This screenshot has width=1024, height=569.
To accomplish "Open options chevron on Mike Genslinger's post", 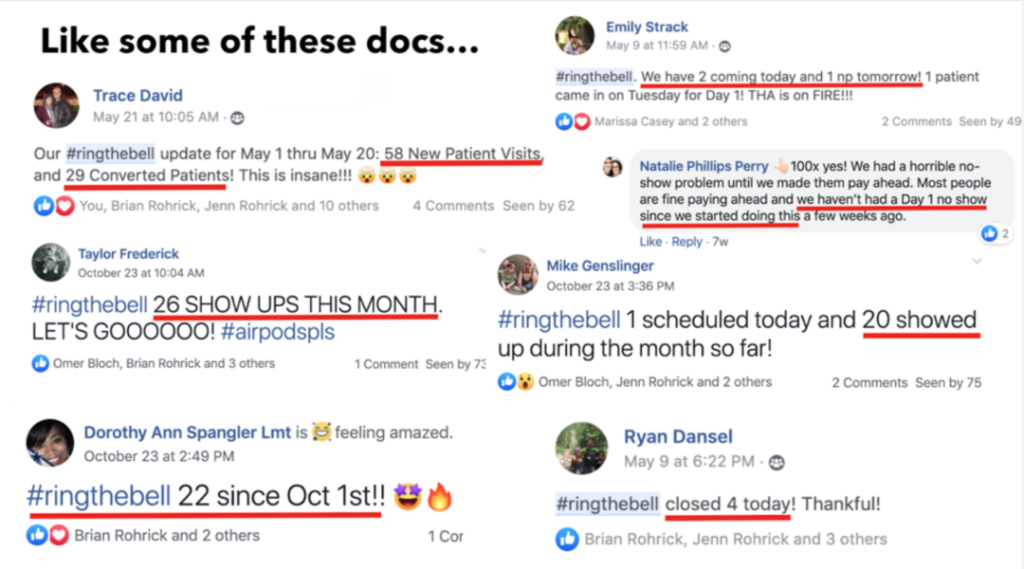I will (977, 261).
